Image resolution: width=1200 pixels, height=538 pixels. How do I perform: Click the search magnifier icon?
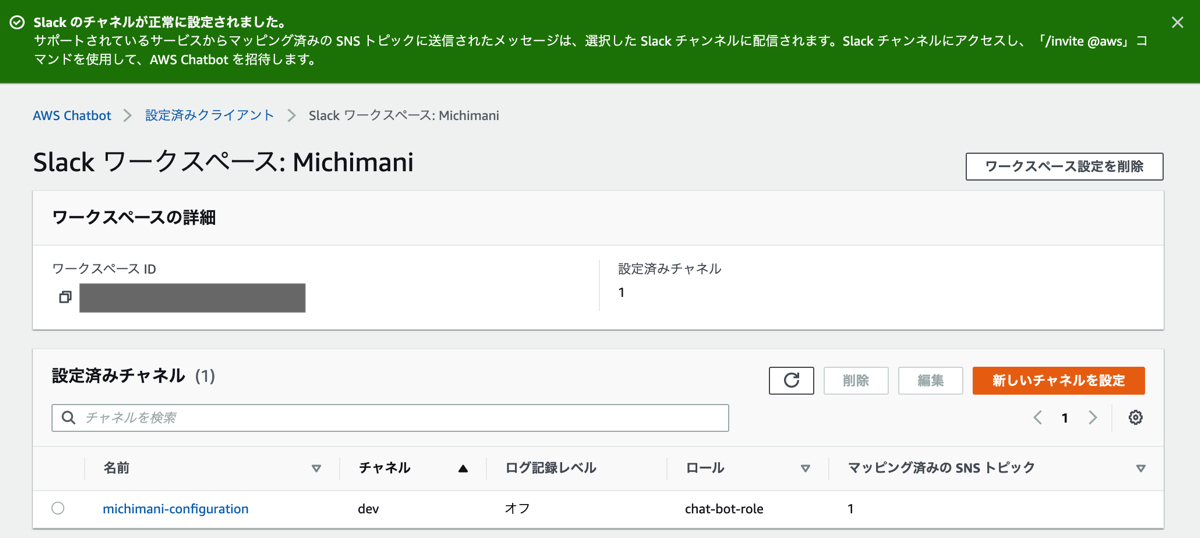(x=69, y=417)
